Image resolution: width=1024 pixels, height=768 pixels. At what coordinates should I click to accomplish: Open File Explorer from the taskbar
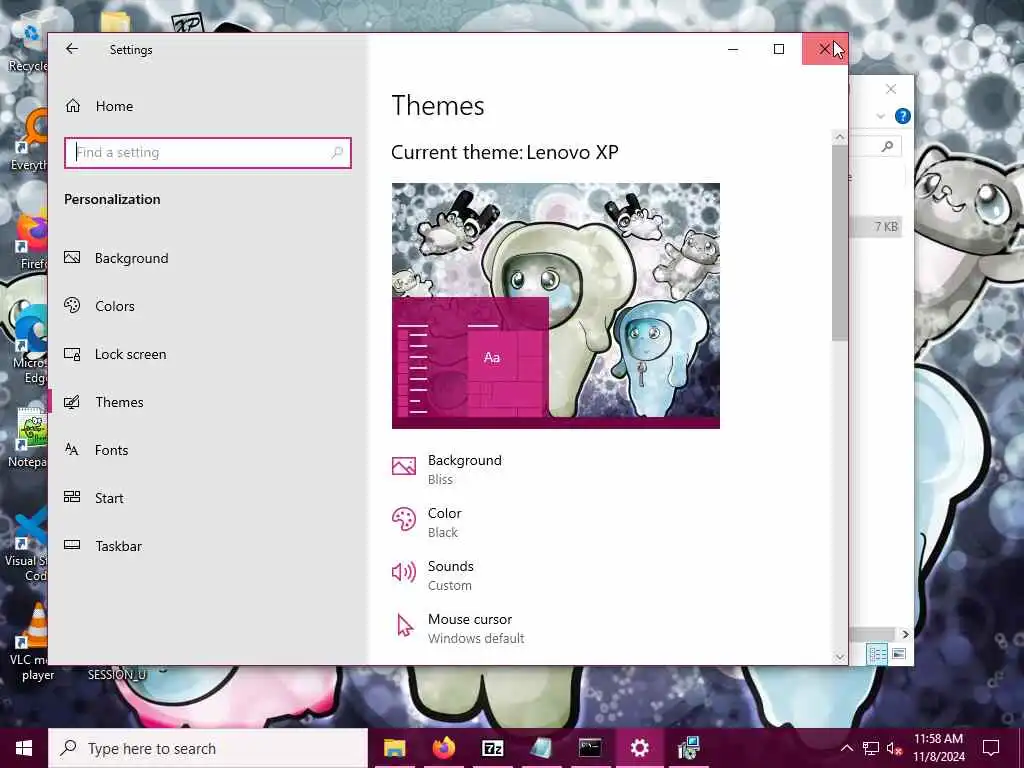click(x=394, y=748)
